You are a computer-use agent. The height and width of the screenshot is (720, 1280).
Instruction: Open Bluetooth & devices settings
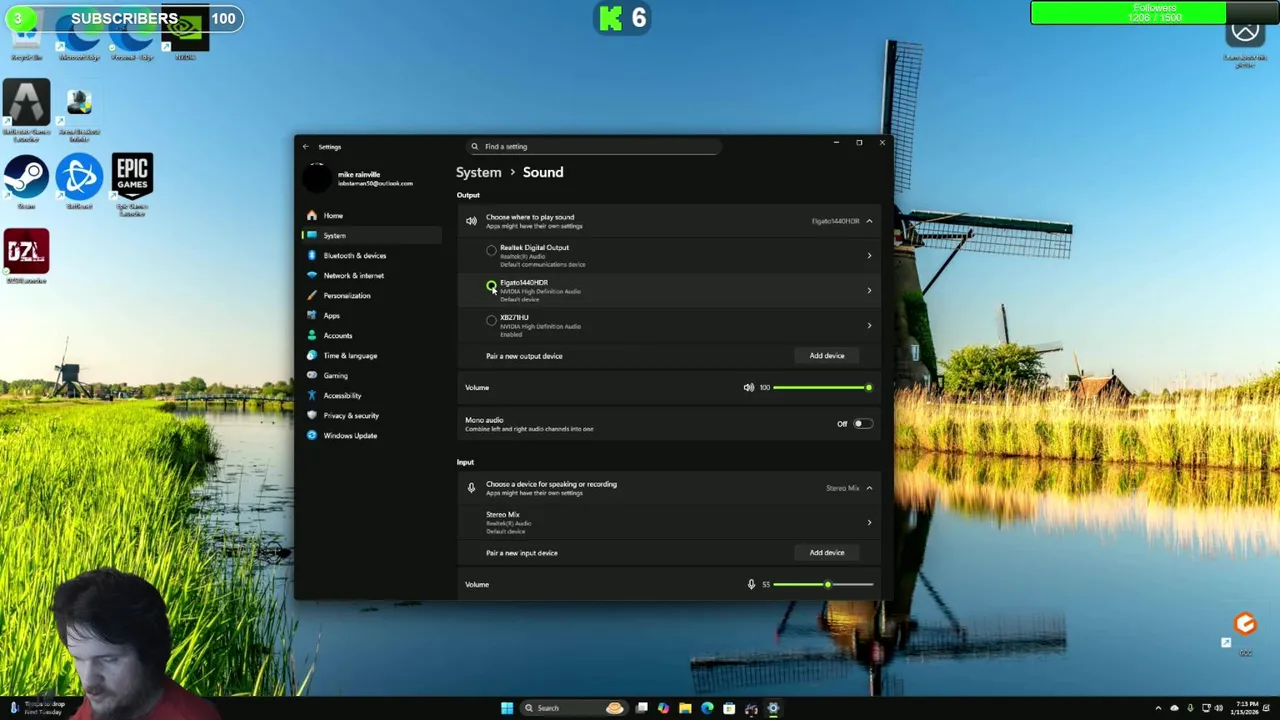coord(370,256)
